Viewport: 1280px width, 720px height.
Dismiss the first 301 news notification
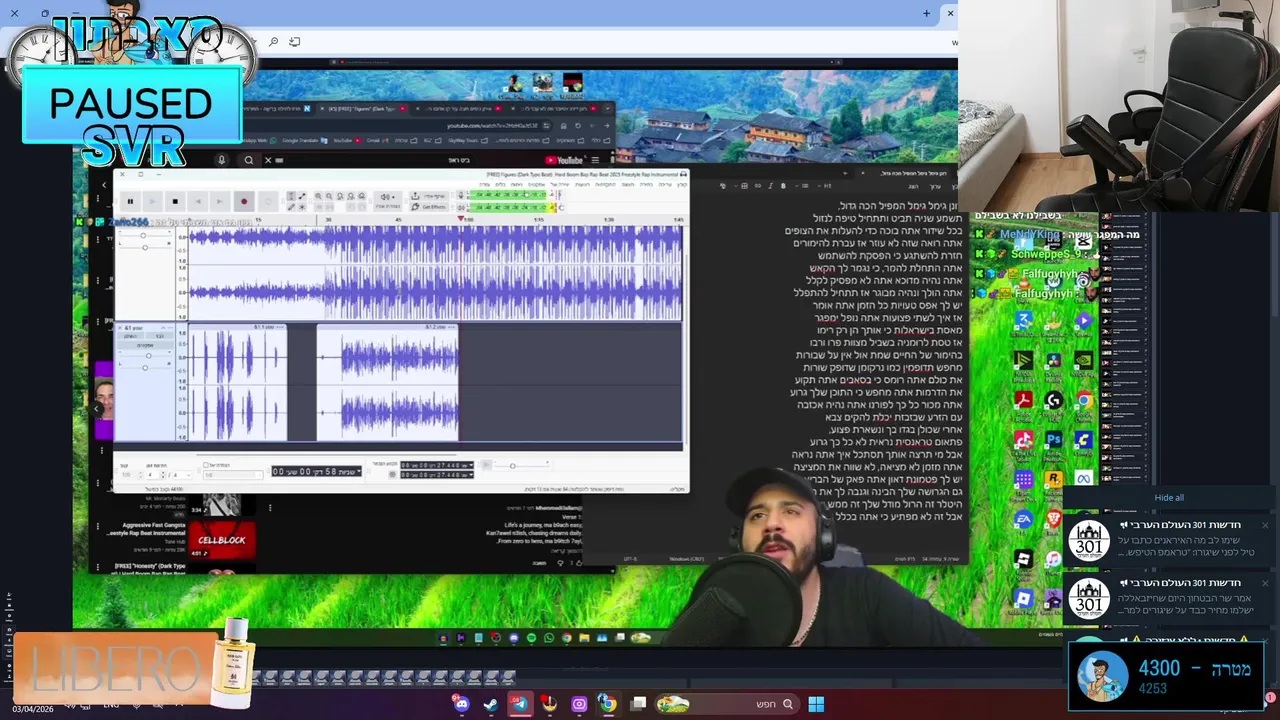tap(1265, 525)
